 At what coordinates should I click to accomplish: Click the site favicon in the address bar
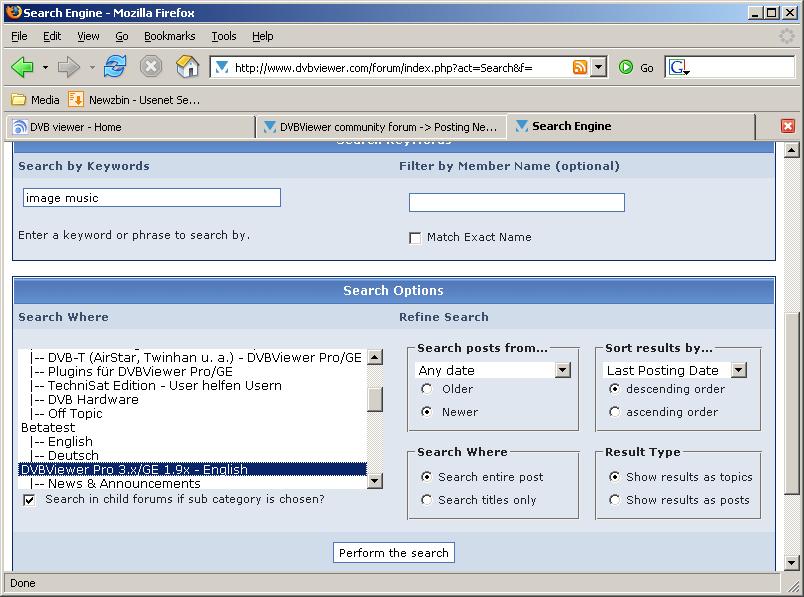click(x=222, y=67)
